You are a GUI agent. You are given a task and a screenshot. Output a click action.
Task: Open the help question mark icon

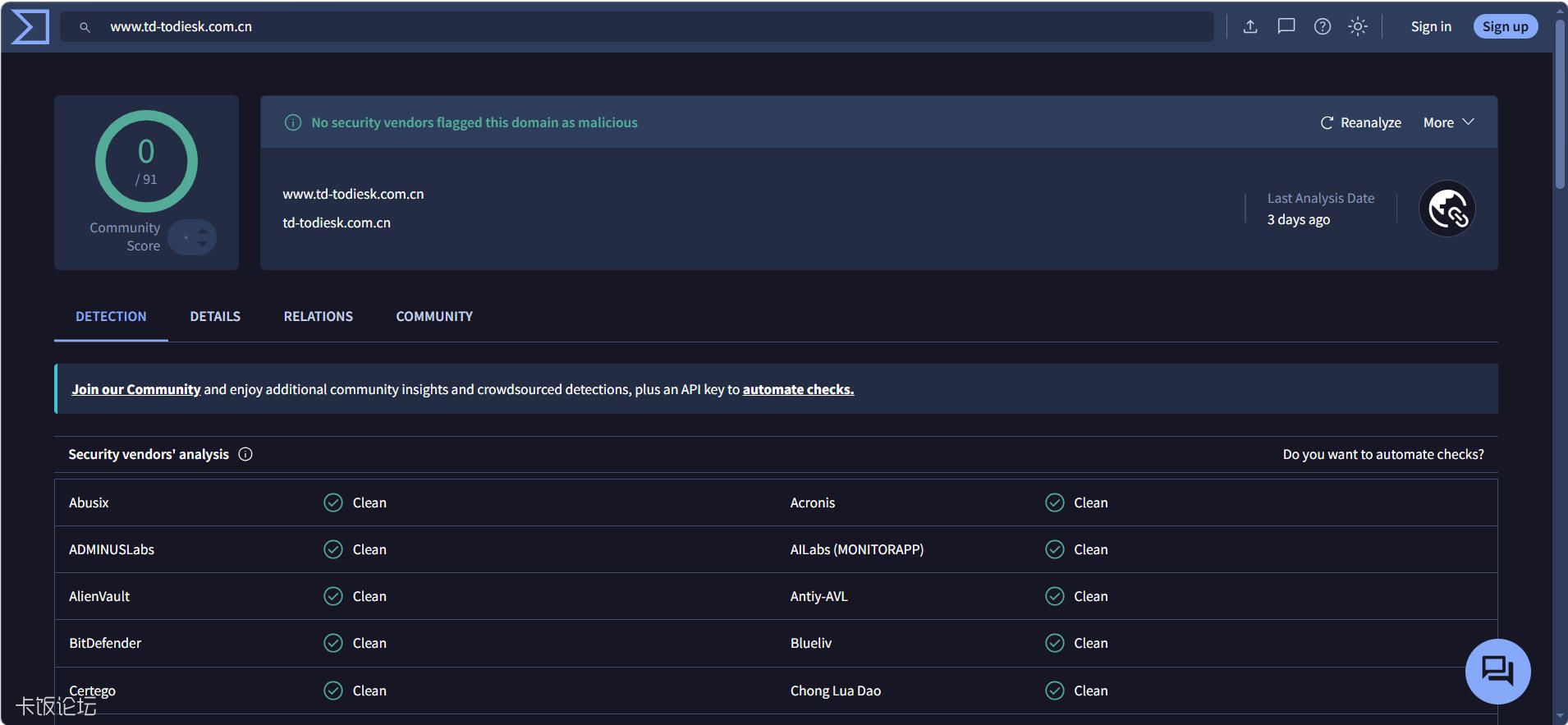click(1323, 26)
